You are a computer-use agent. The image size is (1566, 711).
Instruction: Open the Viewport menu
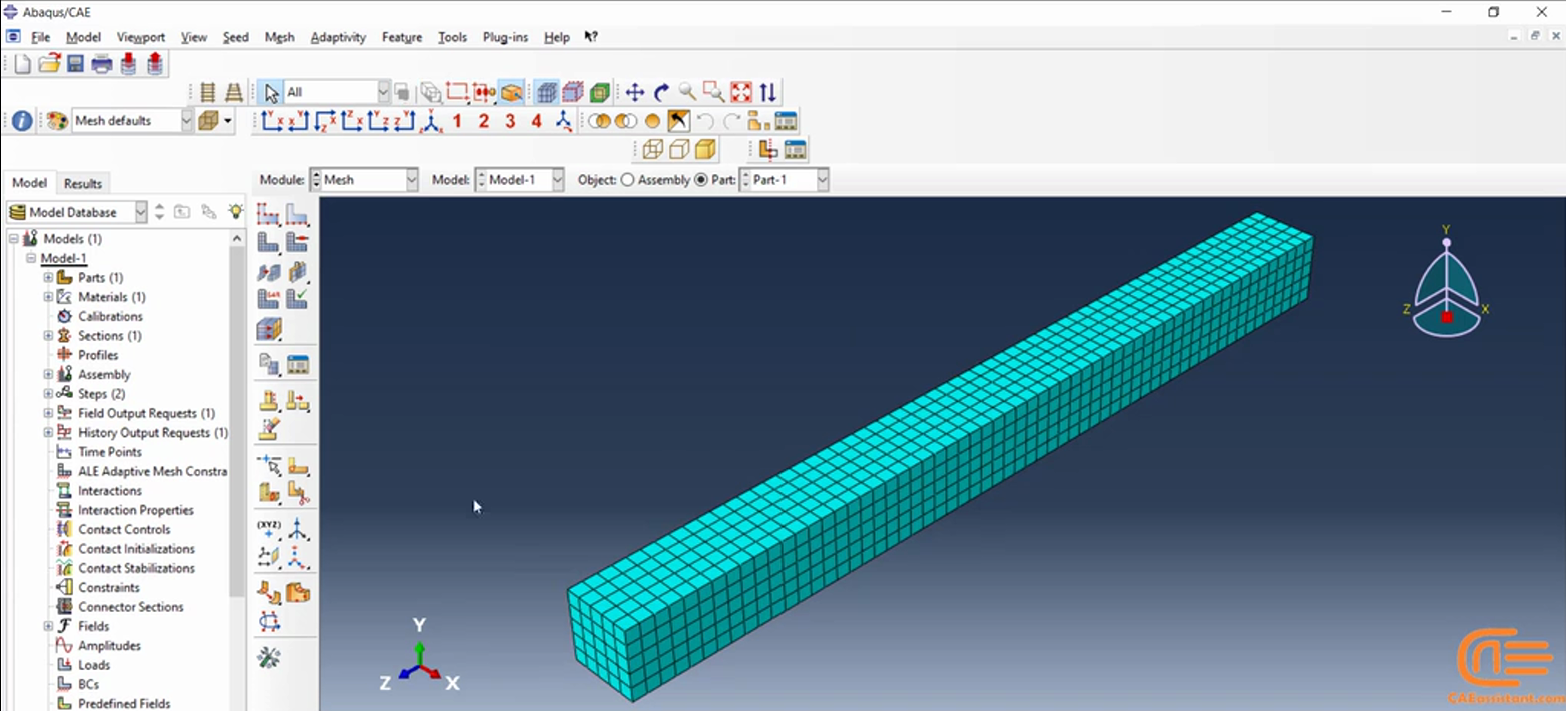tap(141, 37)
